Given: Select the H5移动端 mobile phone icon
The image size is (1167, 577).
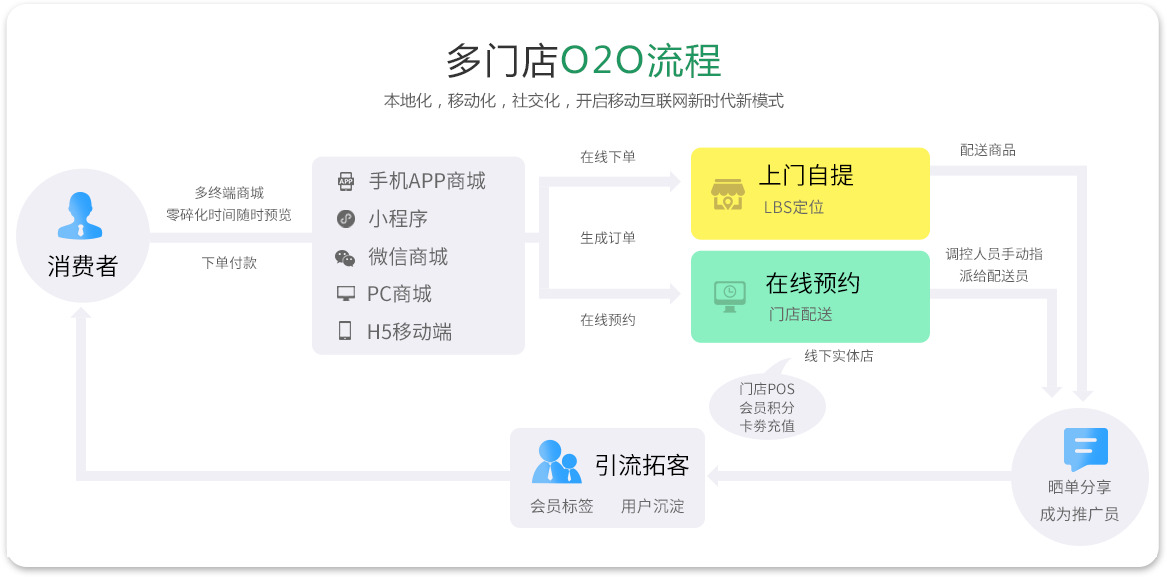Looking at the screenshot, I should click(x=344, y=331).
